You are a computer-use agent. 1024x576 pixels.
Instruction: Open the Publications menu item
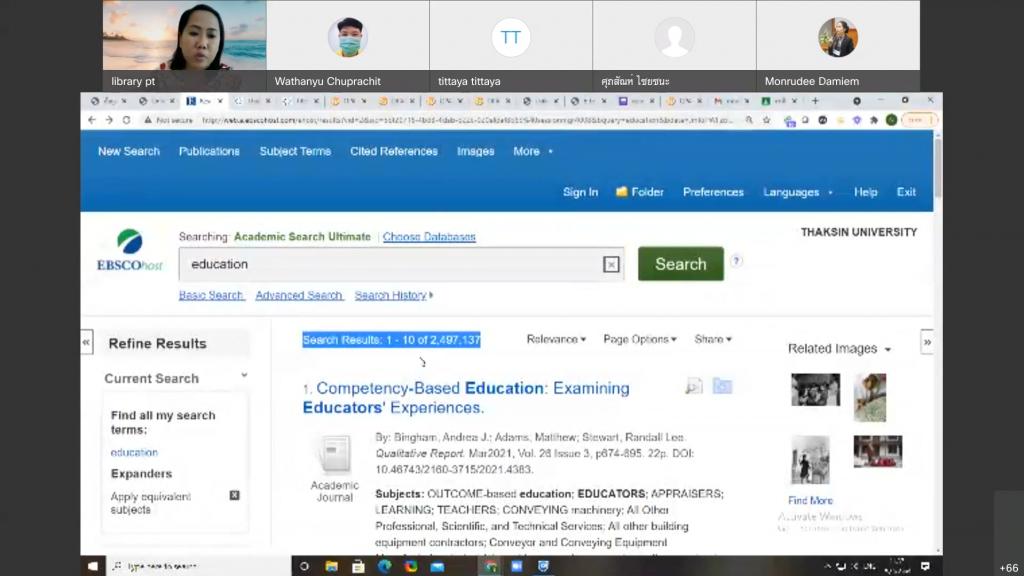(x=209, y=151)
